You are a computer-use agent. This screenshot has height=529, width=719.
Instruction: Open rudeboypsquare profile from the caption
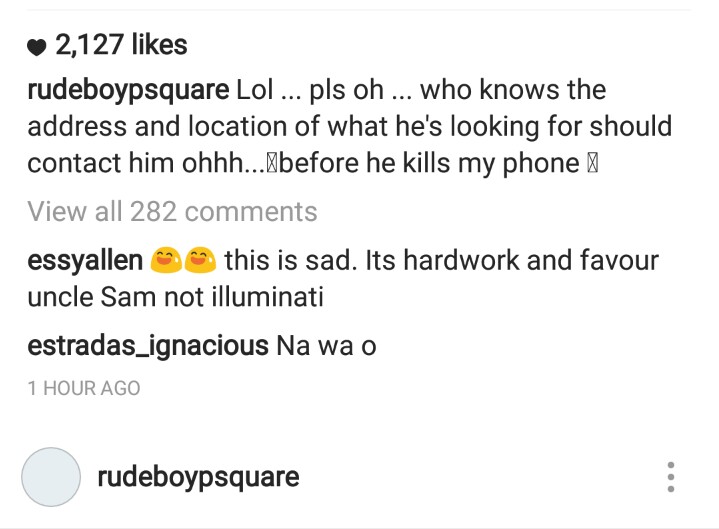128,90
